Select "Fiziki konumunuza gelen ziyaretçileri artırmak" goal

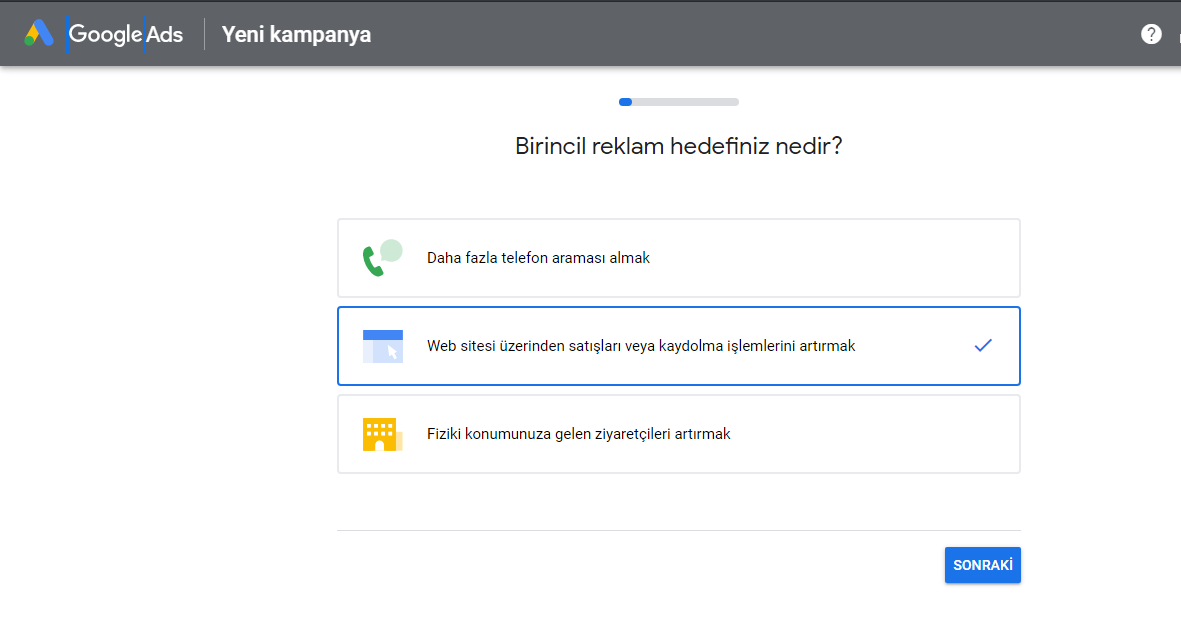pos(679,434)
